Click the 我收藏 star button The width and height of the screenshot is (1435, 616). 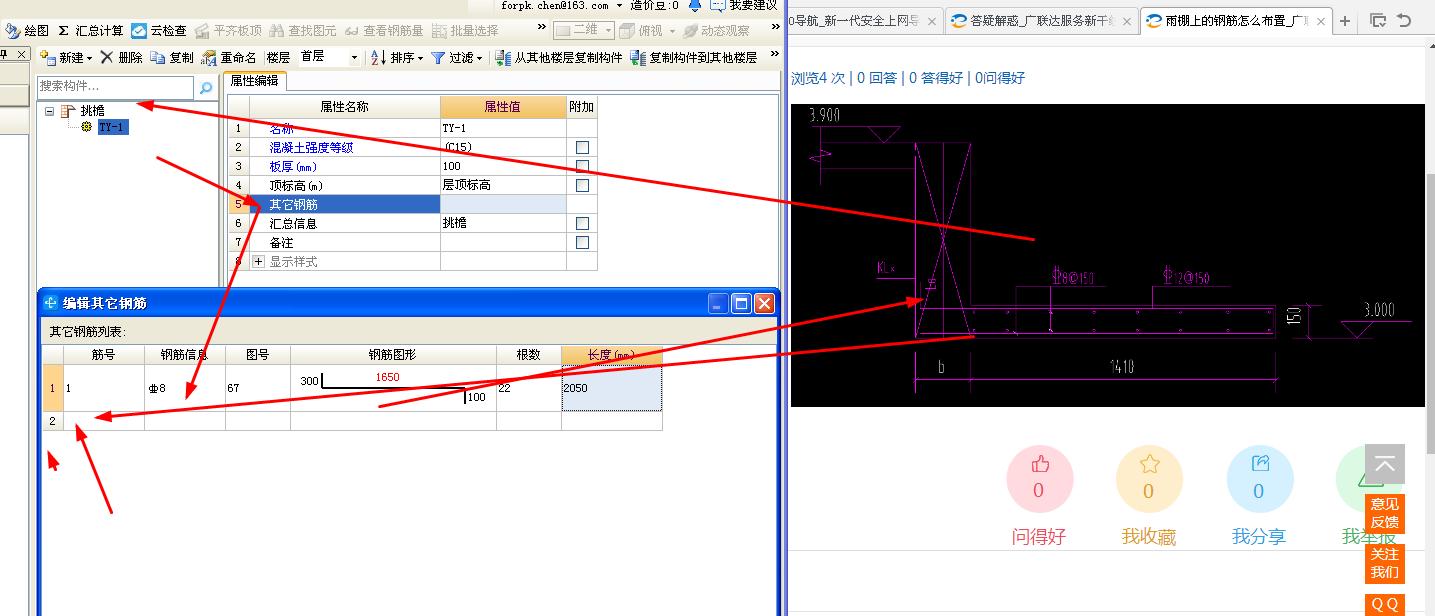1149,480
